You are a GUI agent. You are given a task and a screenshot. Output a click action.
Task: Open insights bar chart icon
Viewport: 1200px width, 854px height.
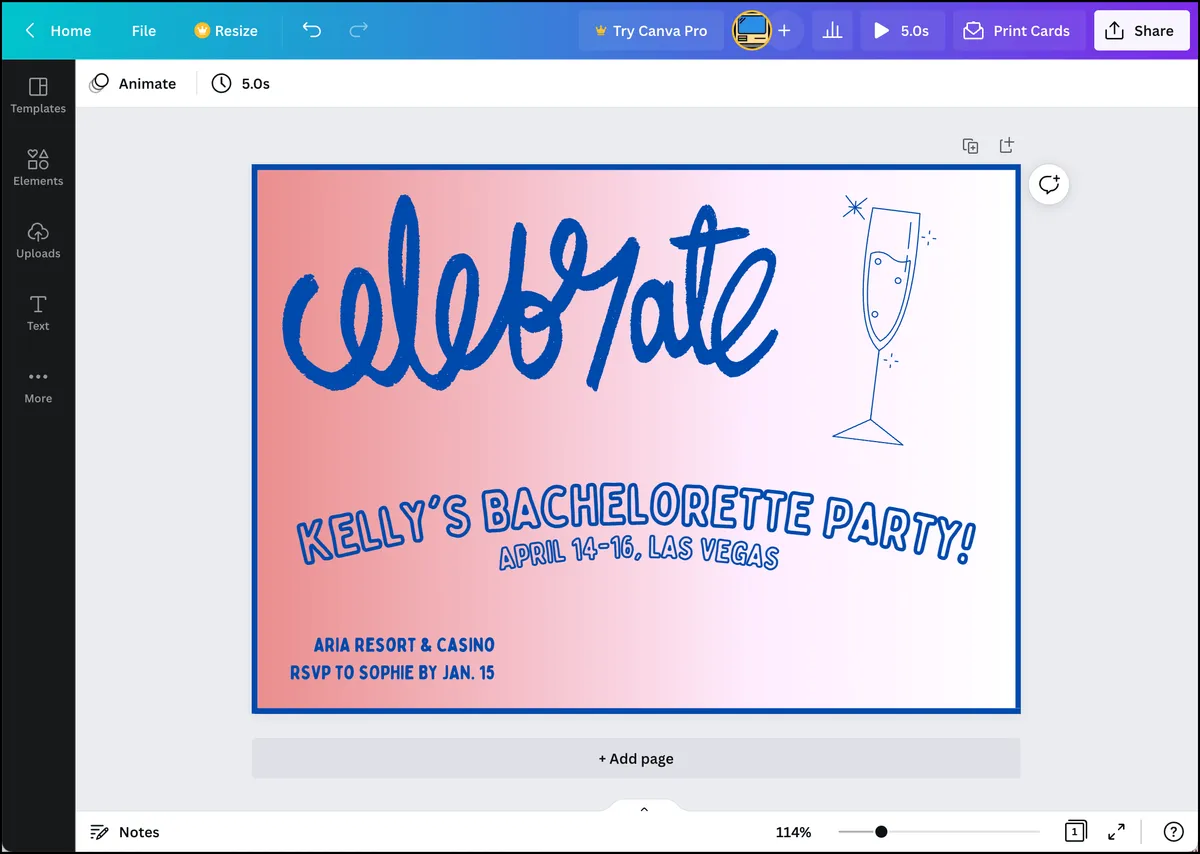coord(832,31)
